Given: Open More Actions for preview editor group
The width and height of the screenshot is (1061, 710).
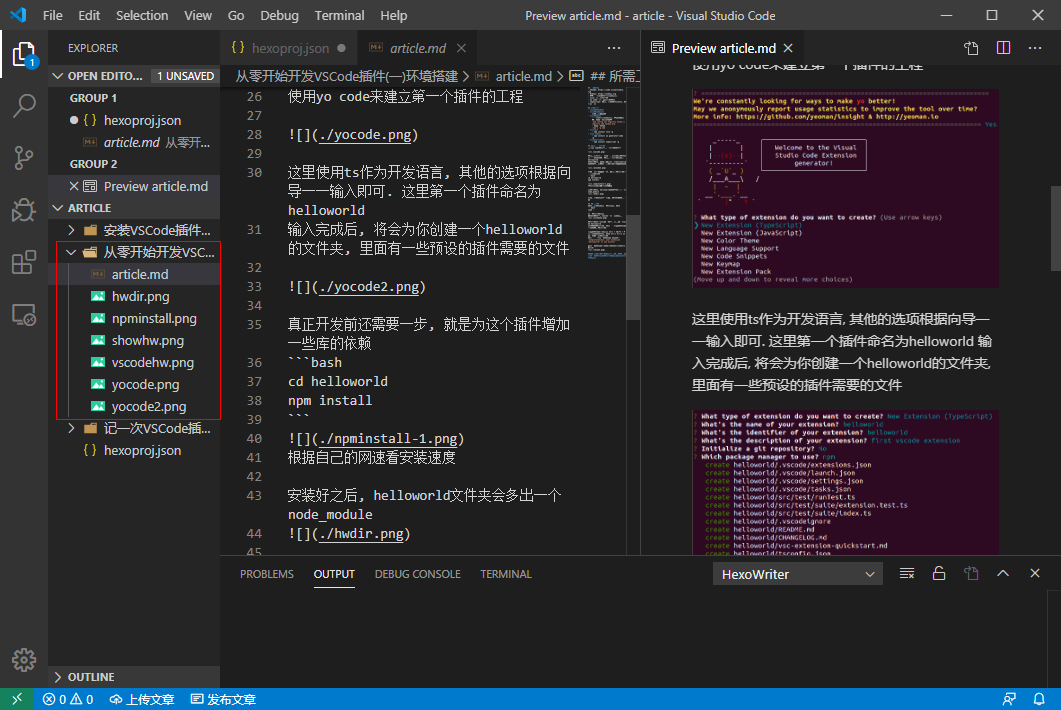Looking at the screenshot, I should click(x=1035, y=48).
